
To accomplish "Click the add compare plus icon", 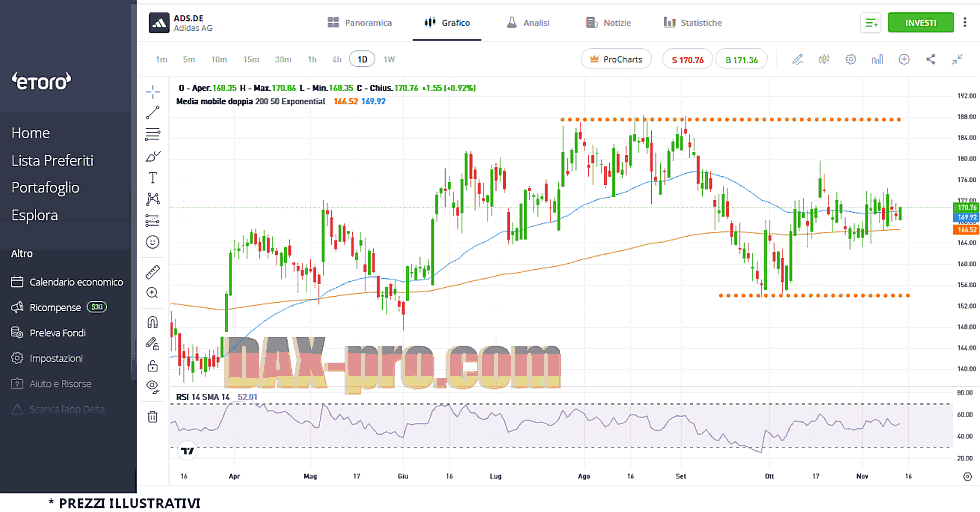I will (x=904, y=59).
